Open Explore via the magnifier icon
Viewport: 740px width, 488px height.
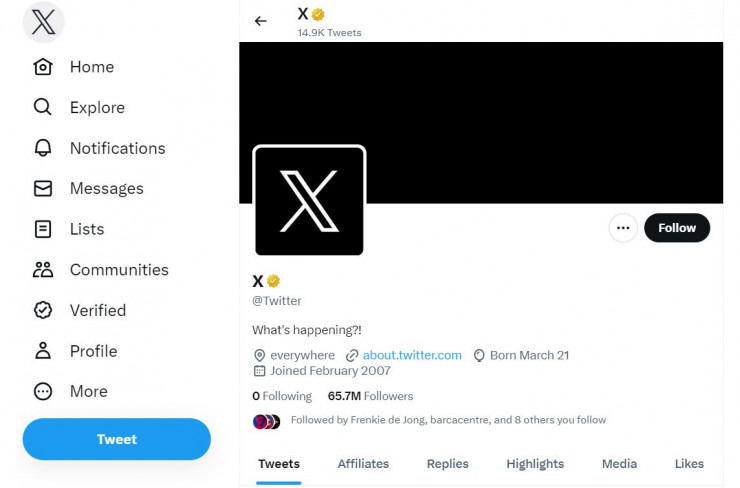(x=42, y=107)
